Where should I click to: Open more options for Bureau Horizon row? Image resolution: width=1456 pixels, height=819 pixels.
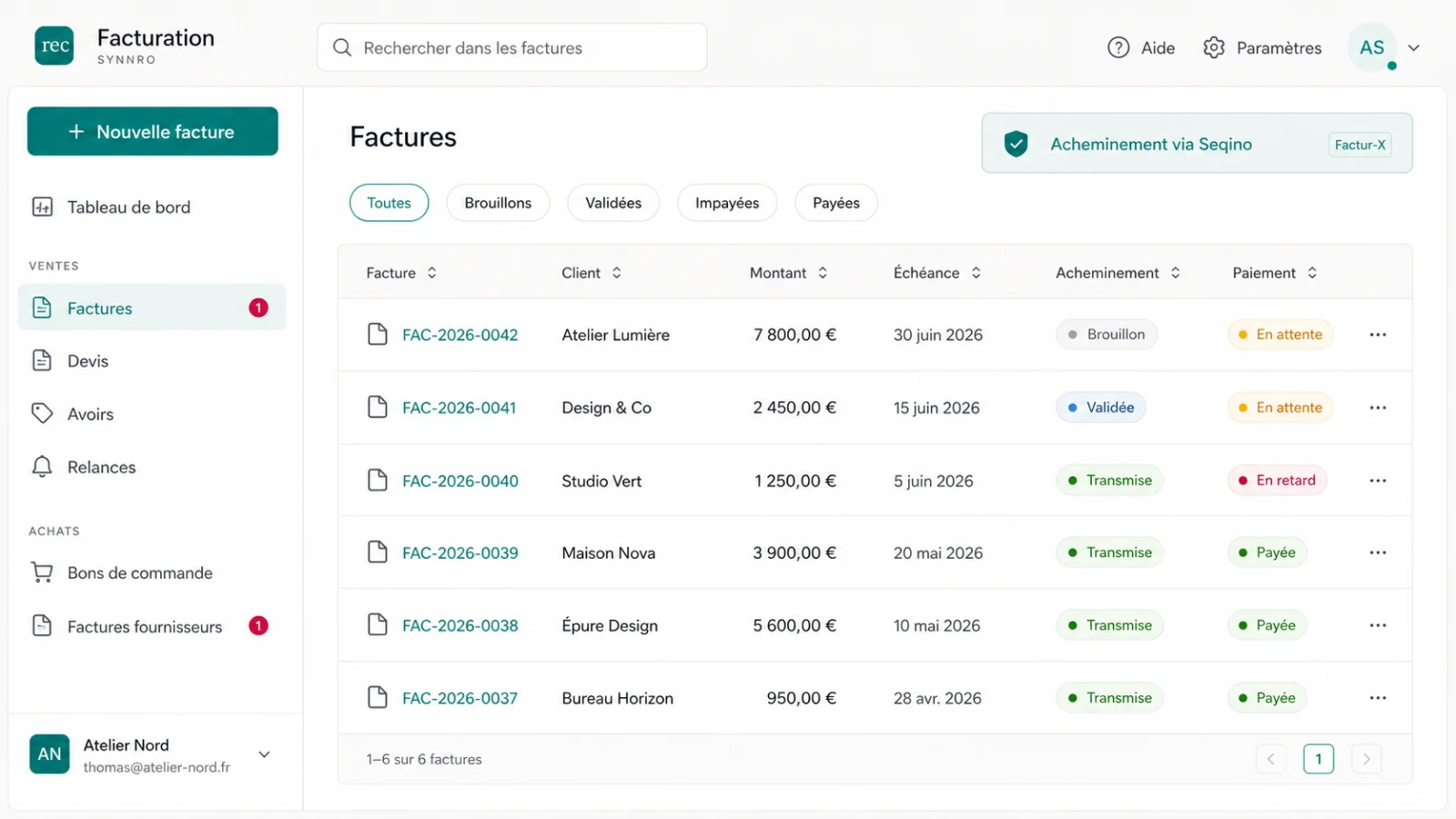click(x=1378, y=698)
